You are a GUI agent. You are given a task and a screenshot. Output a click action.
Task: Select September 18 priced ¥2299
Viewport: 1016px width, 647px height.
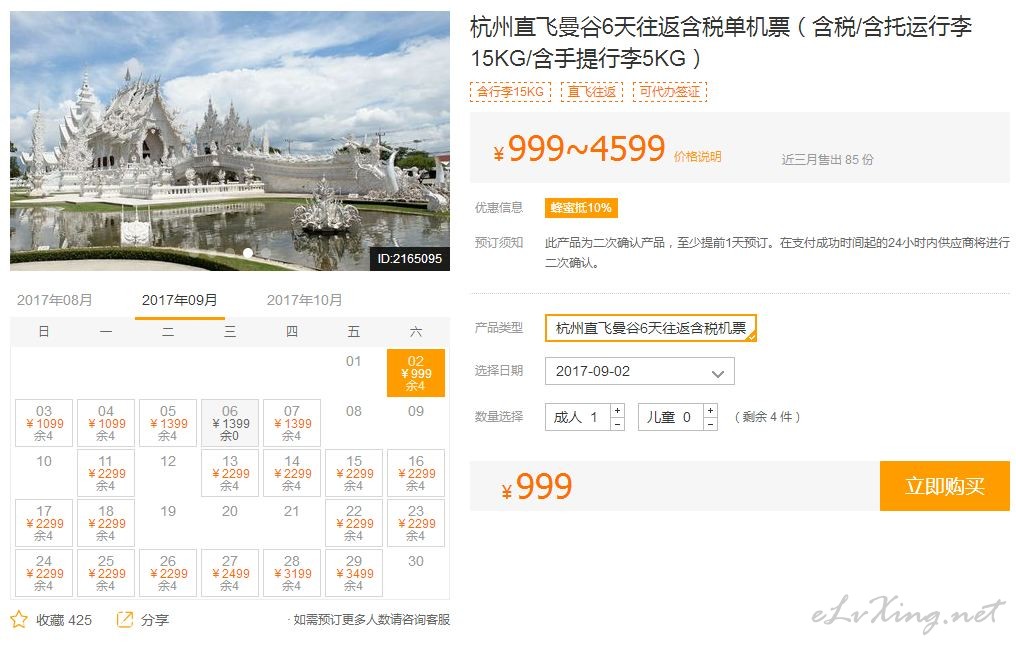[x=106, y=523]
